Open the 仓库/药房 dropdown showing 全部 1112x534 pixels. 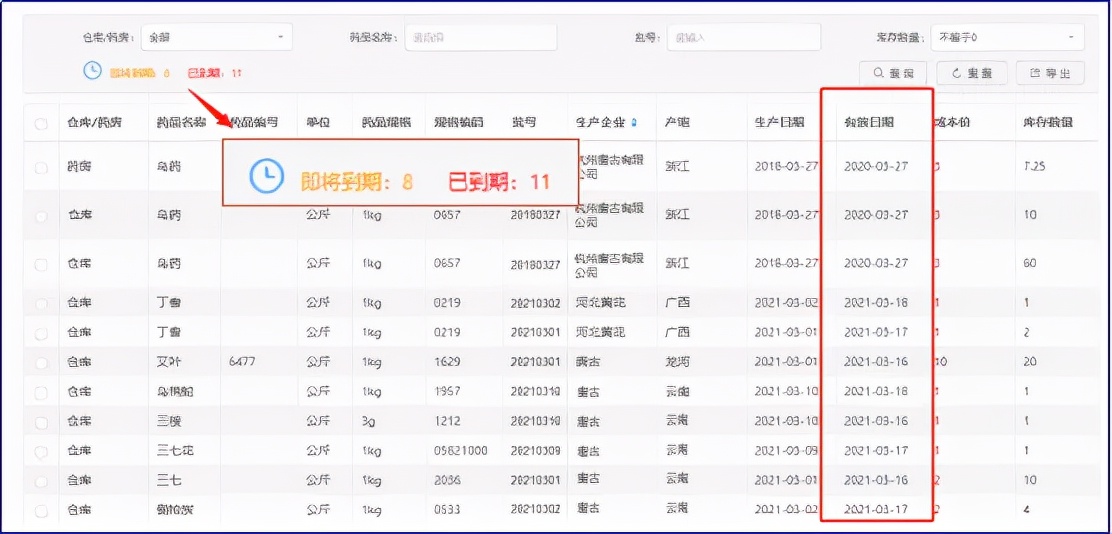[x=217, y=37]
